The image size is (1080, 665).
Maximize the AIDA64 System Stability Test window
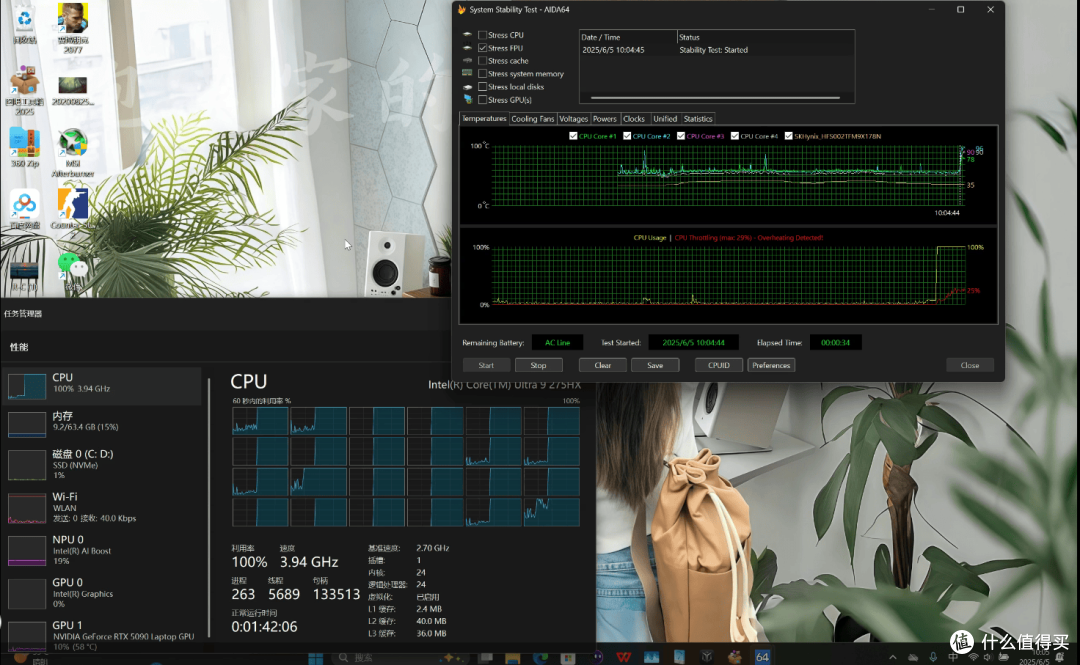click(960, 10)
